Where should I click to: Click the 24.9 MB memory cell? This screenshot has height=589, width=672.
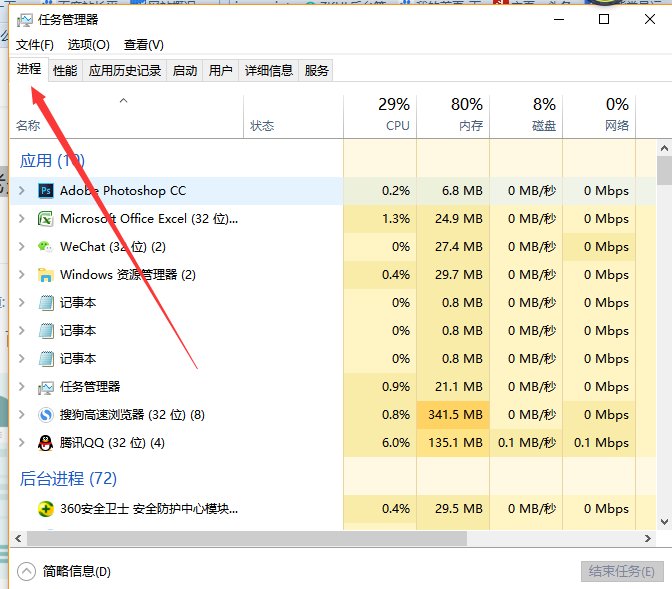[x=453, y=219]
